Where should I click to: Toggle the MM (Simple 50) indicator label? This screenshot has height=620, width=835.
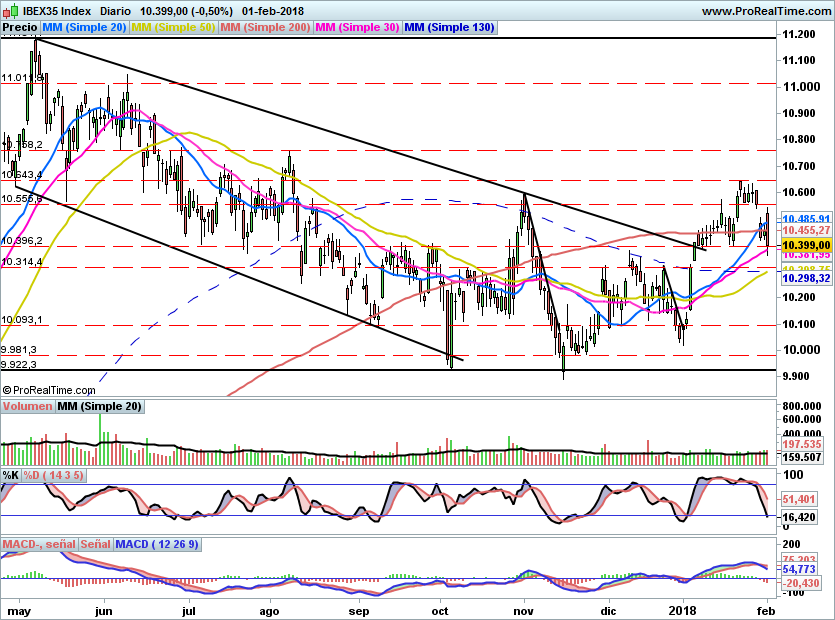point(173,28)
